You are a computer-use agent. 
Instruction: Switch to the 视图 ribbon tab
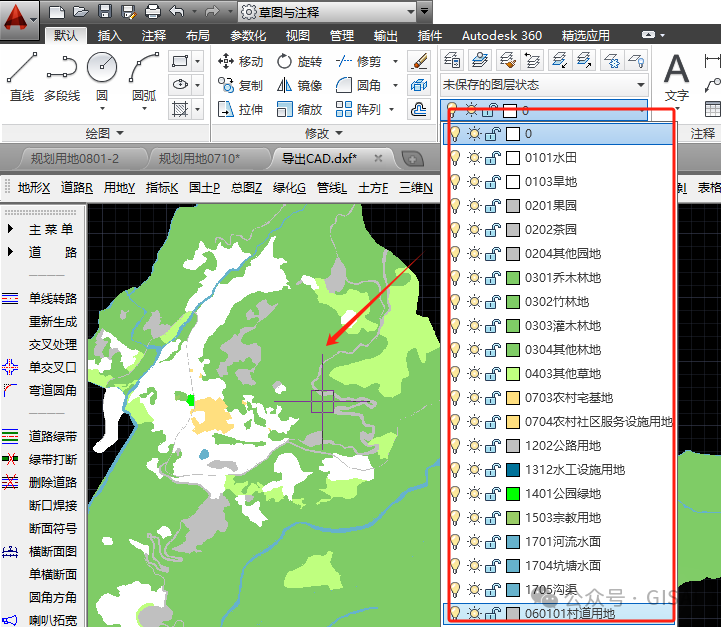coord(298,35)
